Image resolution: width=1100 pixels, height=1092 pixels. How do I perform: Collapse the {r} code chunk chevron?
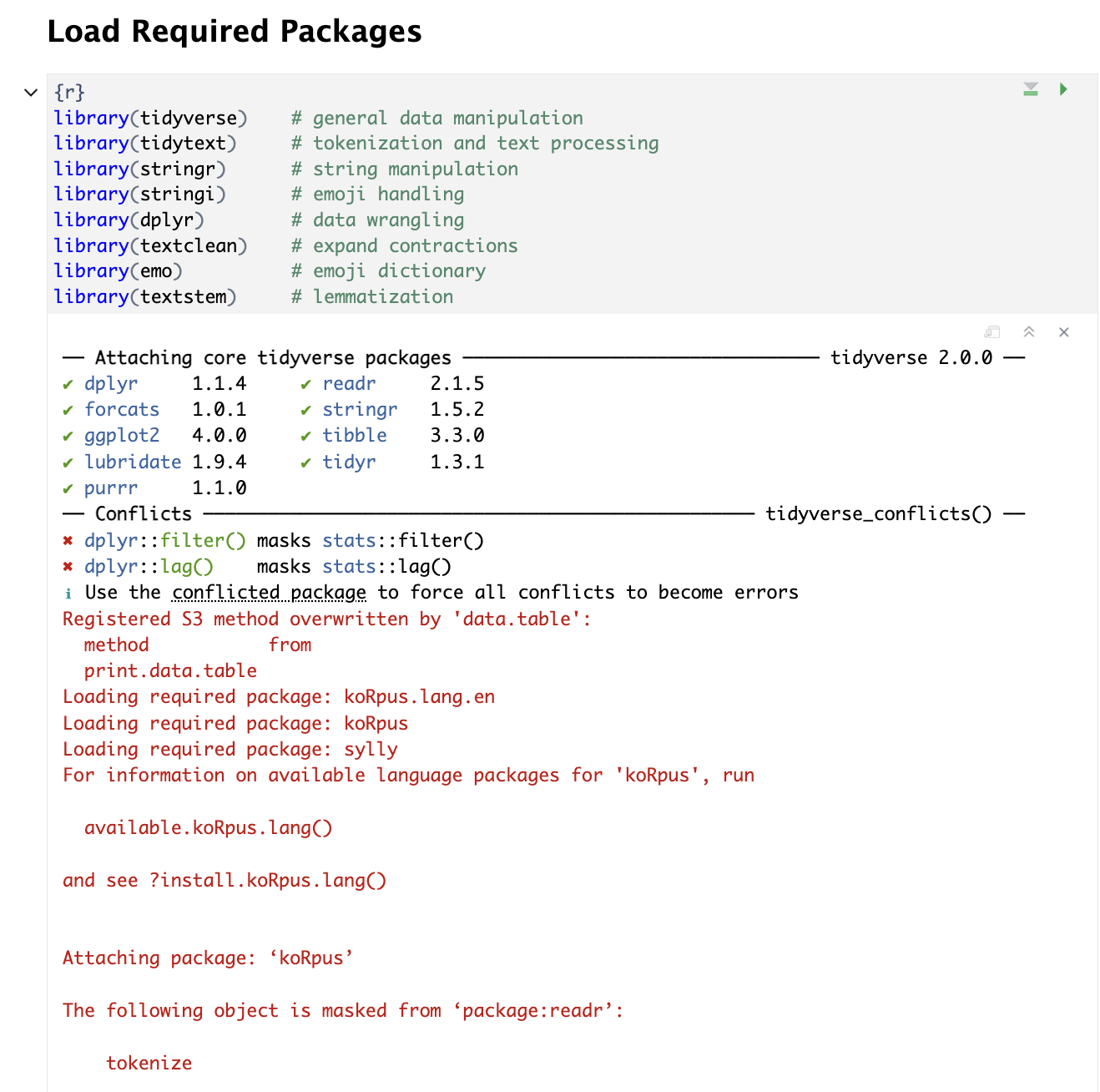(31, 93)
